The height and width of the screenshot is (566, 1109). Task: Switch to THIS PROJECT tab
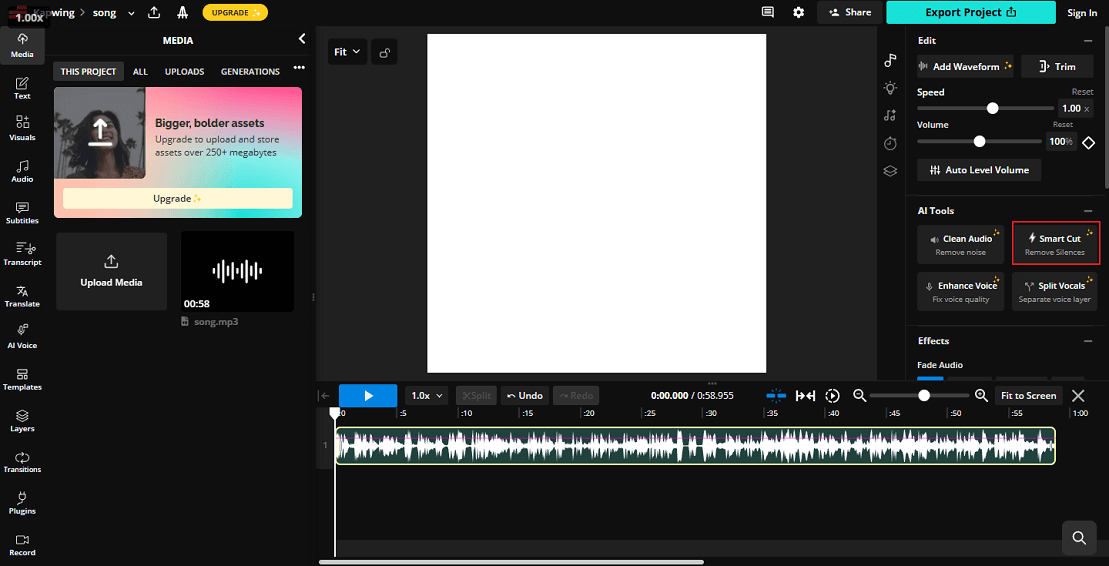(88, 71)
